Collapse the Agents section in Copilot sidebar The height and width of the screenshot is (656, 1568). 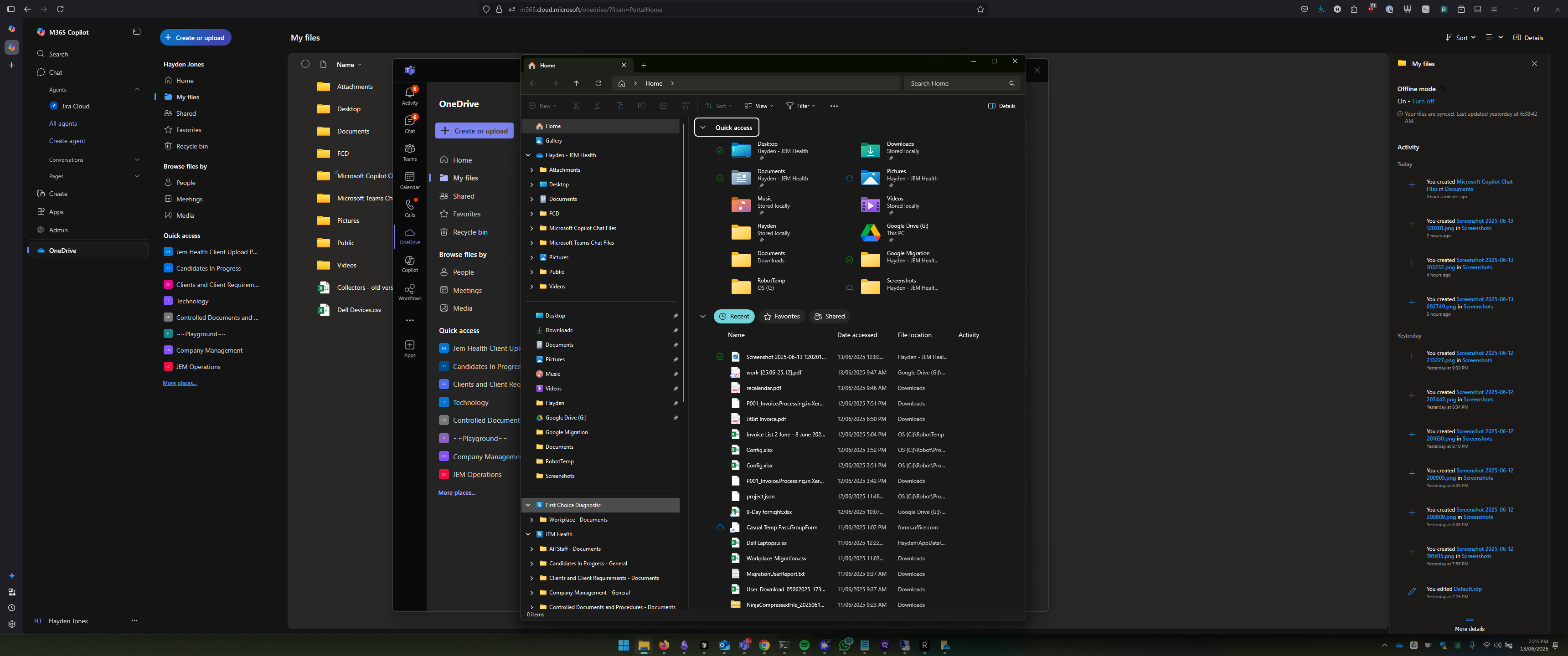137,89
